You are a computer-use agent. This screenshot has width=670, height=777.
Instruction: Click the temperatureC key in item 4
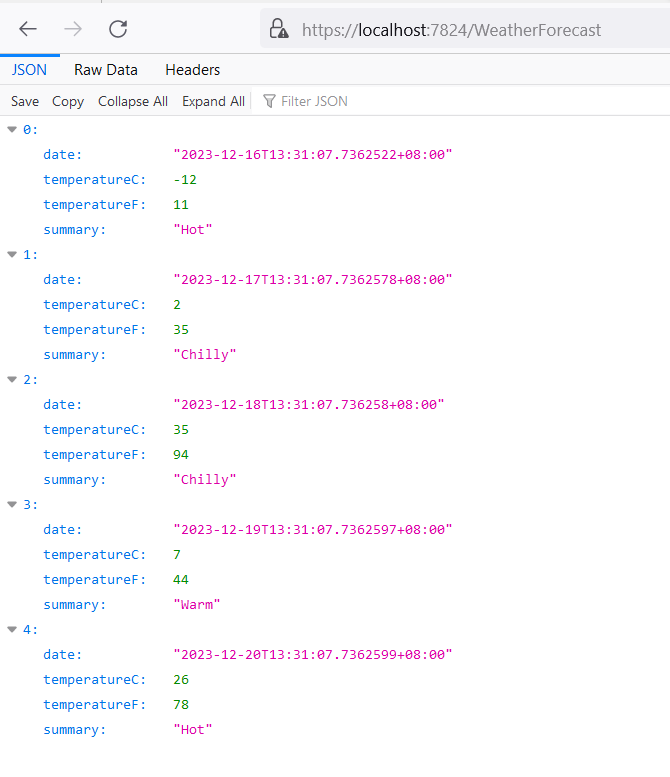coord(95,679)
